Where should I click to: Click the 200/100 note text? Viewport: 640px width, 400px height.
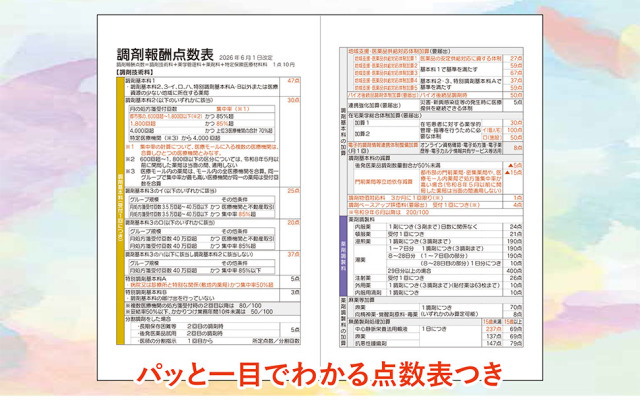click(417, 212)
